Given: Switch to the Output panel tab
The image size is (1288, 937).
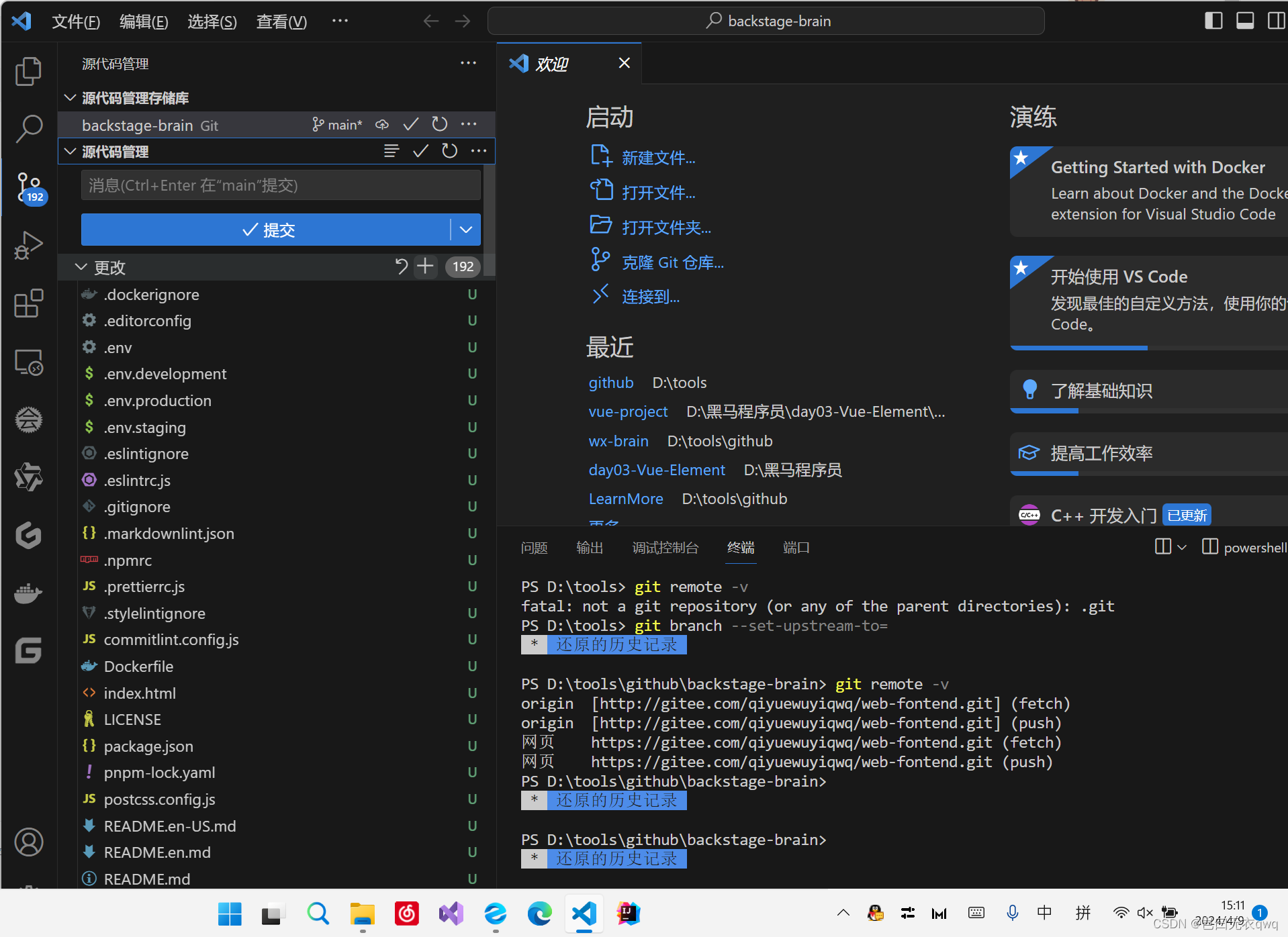Looking at the screenshot, I should point(590,548).
